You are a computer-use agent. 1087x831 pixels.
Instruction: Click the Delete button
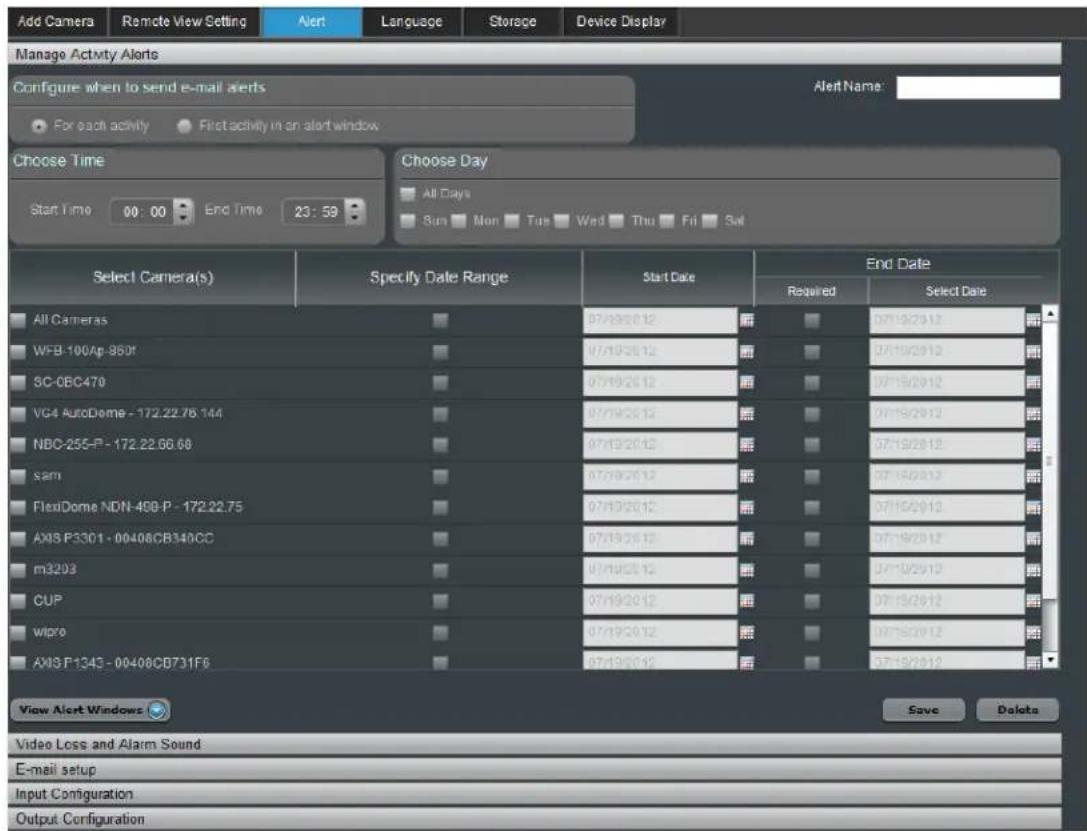click(x=1018, y=710)
